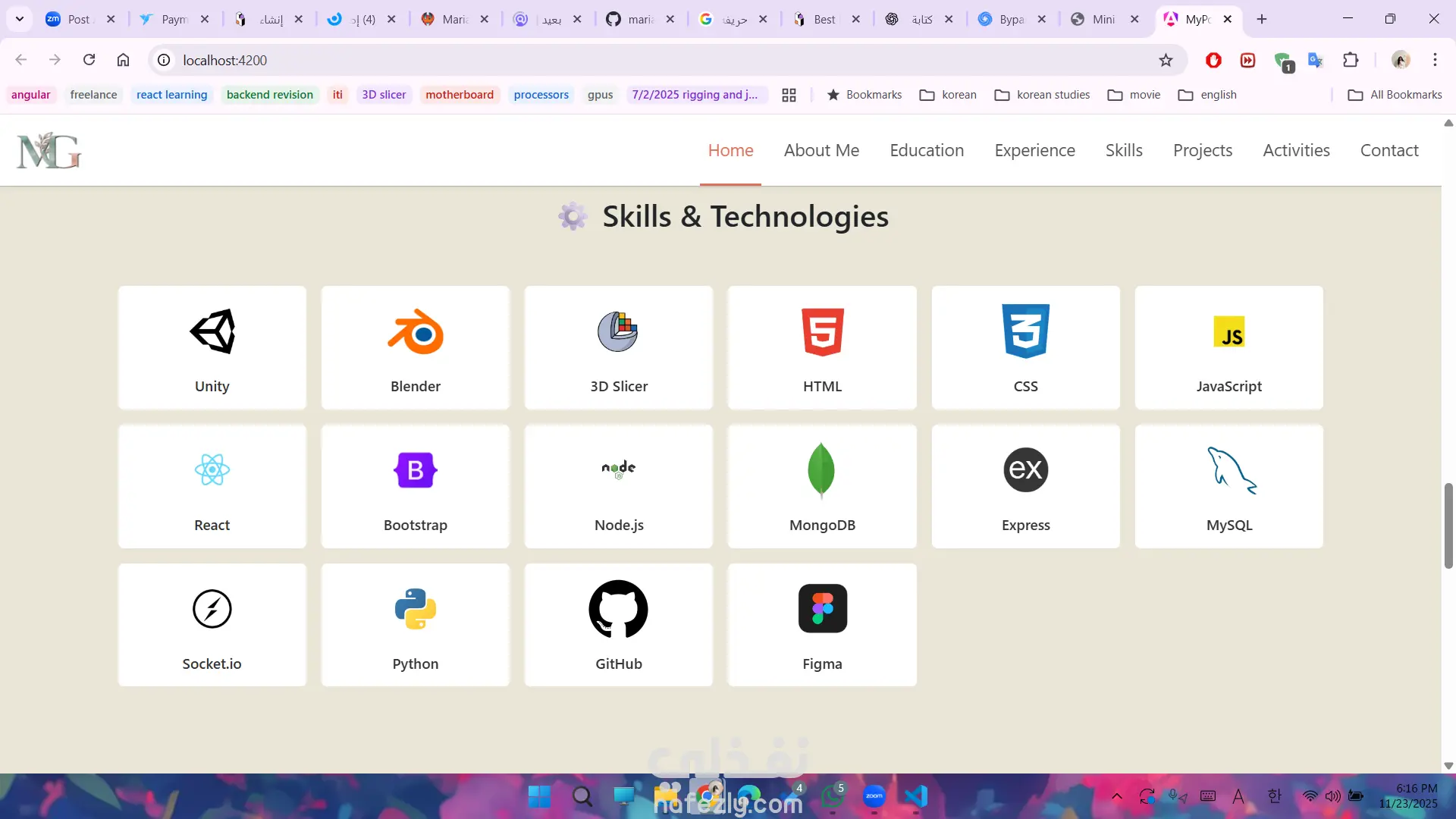Click the MySQL dolphin icon
This screenshot has height=819, width=1456.
pyautogui.click(x=1230, y=470)
